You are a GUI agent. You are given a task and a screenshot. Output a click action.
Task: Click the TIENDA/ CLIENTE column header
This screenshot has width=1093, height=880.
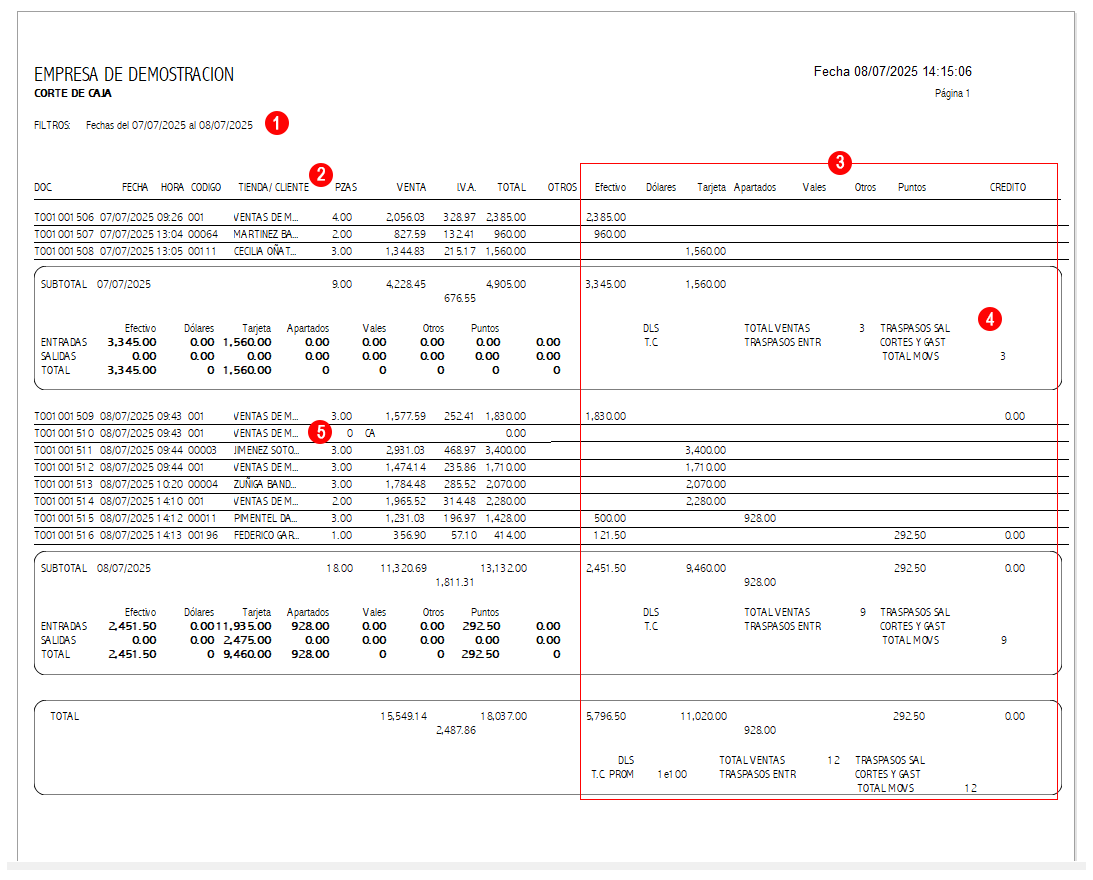[273, 188]
